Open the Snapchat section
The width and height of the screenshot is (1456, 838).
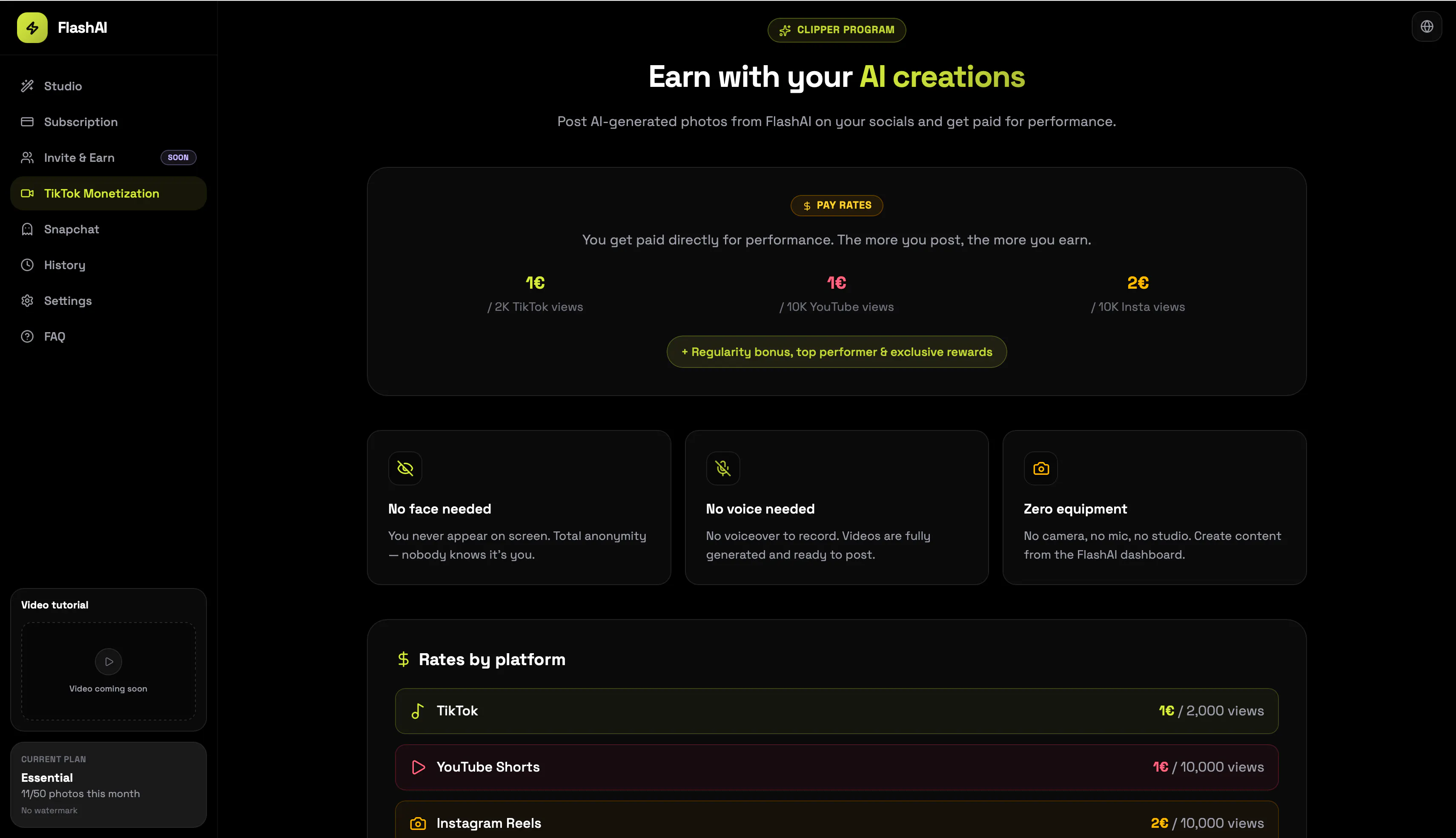(x=108, y=229)
